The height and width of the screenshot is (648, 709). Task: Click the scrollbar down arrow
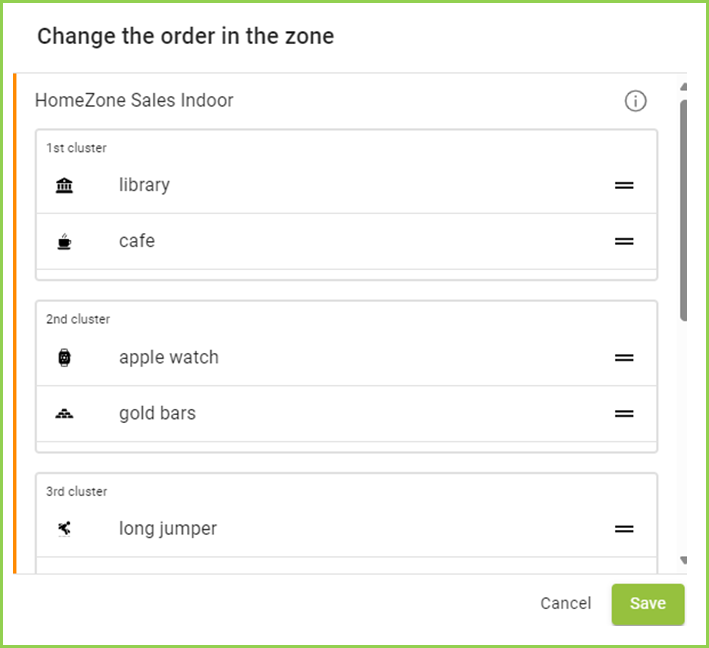coord(684,561)
